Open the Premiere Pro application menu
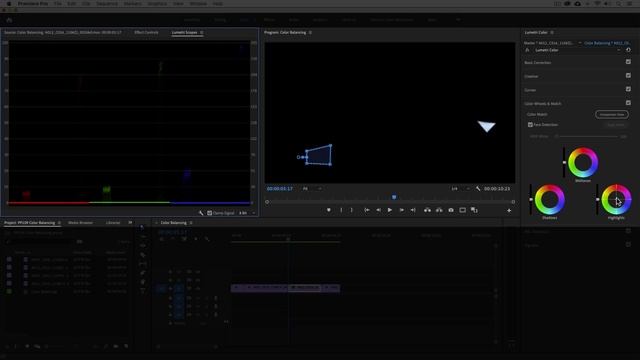 coord(33,4)
